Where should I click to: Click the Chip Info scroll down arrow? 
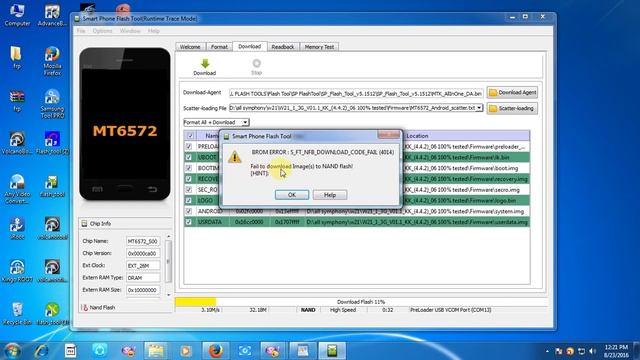point(169,295)
